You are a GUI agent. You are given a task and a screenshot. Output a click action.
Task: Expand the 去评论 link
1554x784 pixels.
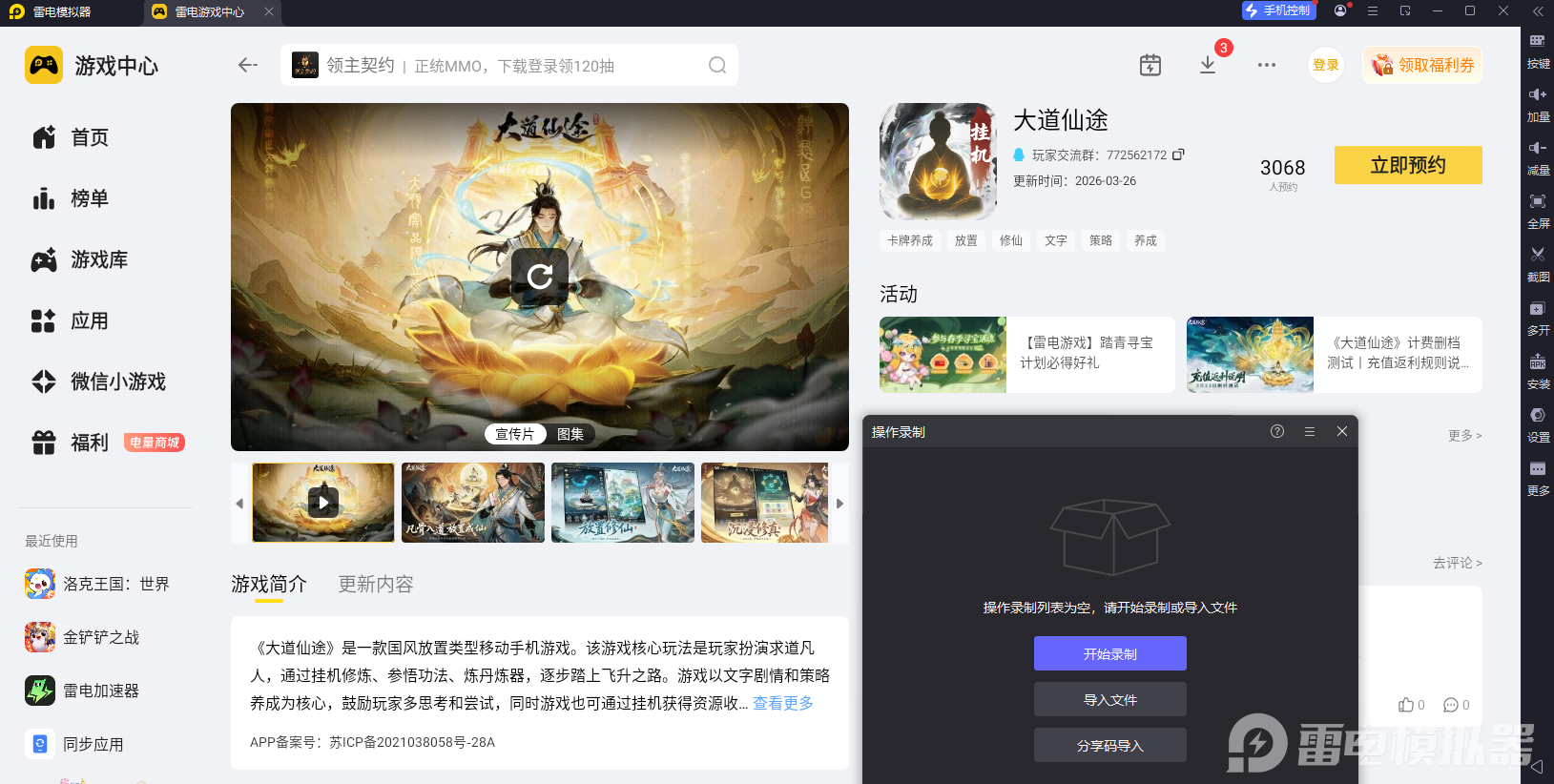pyautogui.click(x=1457, y=563)
